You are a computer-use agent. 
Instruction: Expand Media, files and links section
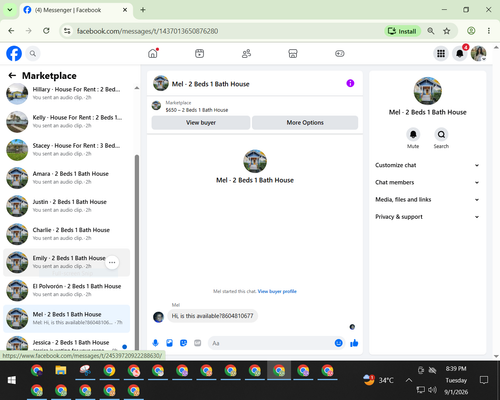[x=427, y=200]
